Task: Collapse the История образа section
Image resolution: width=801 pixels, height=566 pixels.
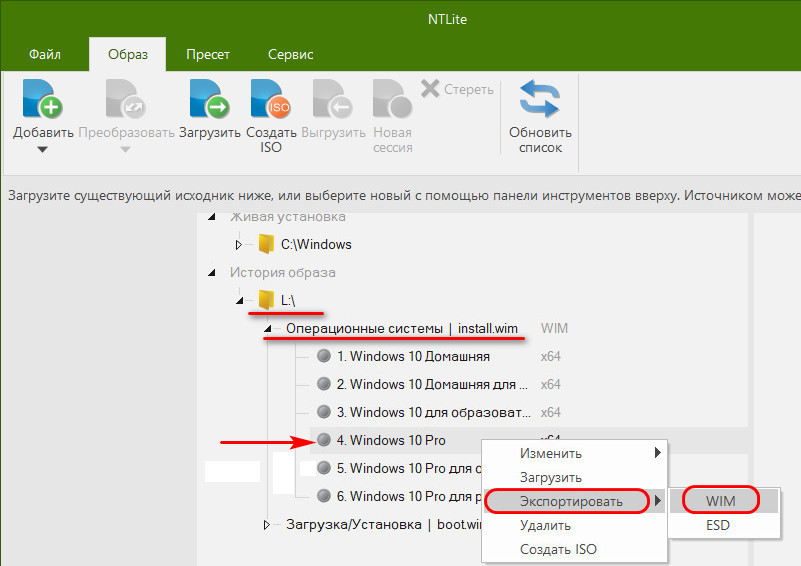Action: pos(211,272)
